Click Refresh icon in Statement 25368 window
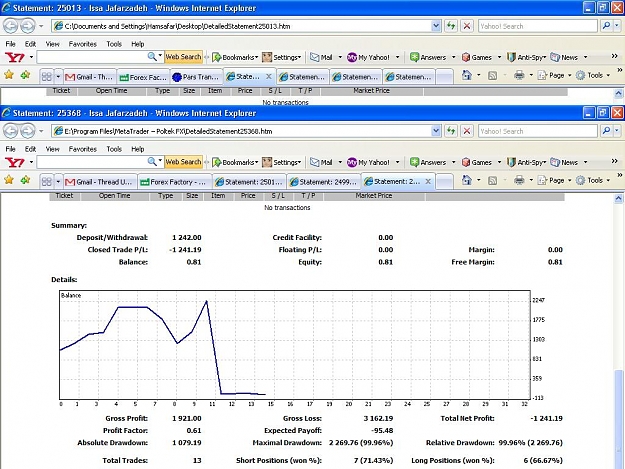 [451, 131]
